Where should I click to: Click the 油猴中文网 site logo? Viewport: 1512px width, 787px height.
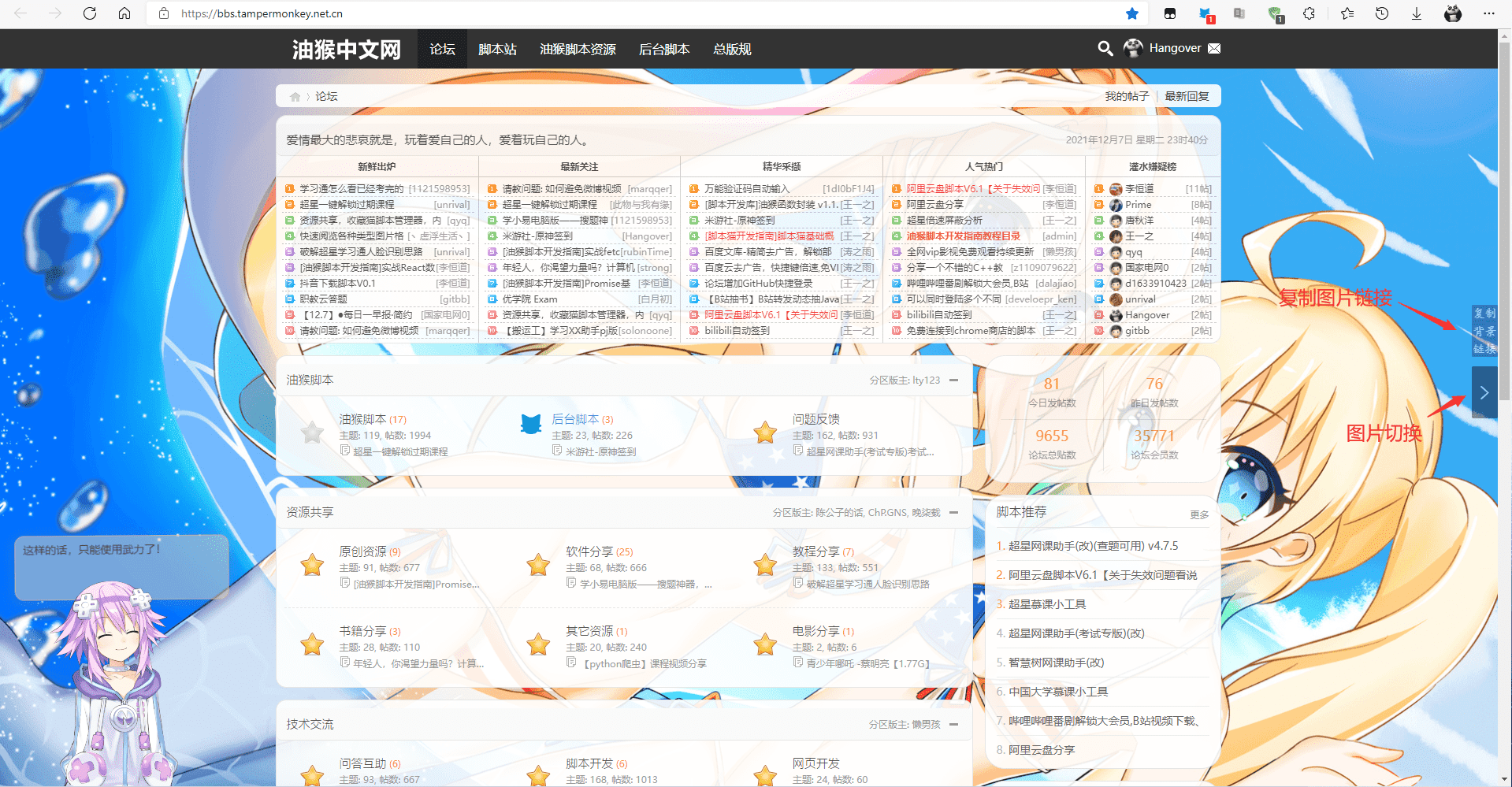click(347, 50)
